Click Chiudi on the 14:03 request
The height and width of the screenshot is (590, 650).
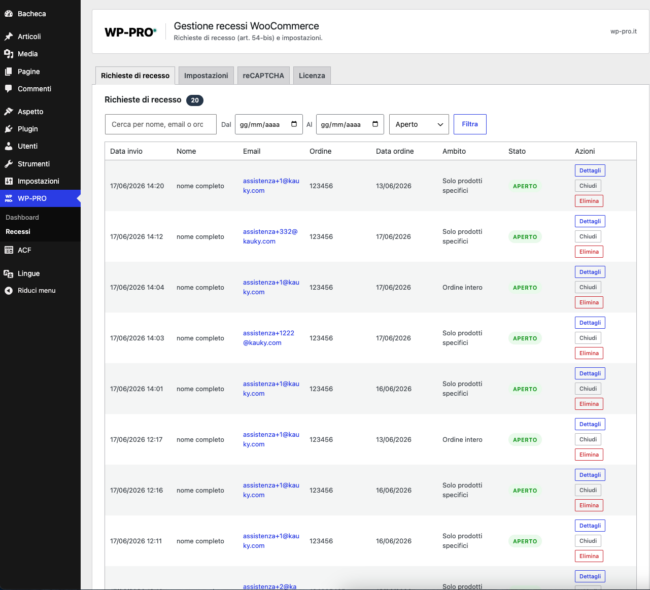(588, 338)
